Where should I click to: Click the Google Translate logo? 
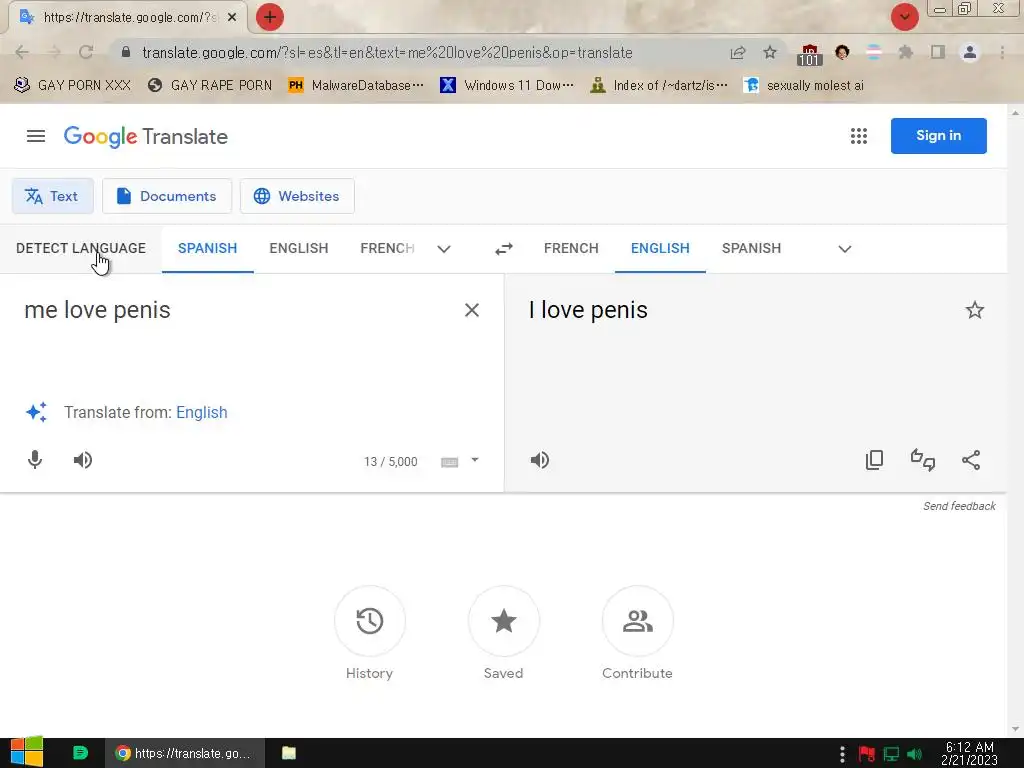pyautogui.click(x=146, y=136)
